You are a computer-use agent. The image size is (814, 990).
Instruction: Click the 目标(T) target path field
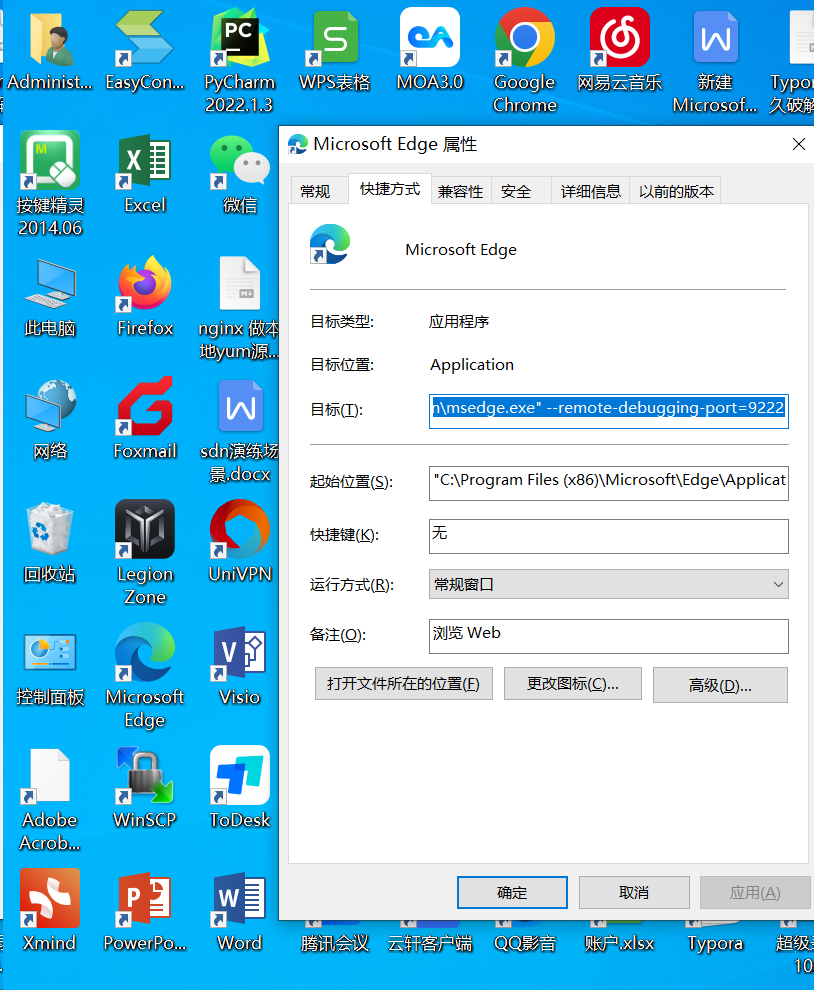[x=609, y=410]
